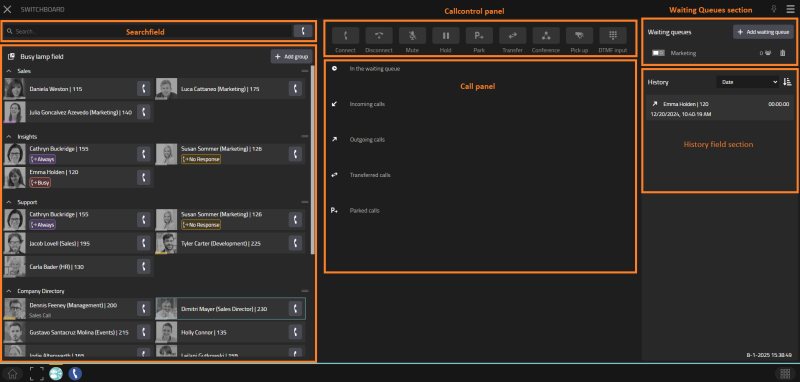This screenshot has width=800, height=382.
Task: Click the Transfer call icon
Action: [512, 36]
